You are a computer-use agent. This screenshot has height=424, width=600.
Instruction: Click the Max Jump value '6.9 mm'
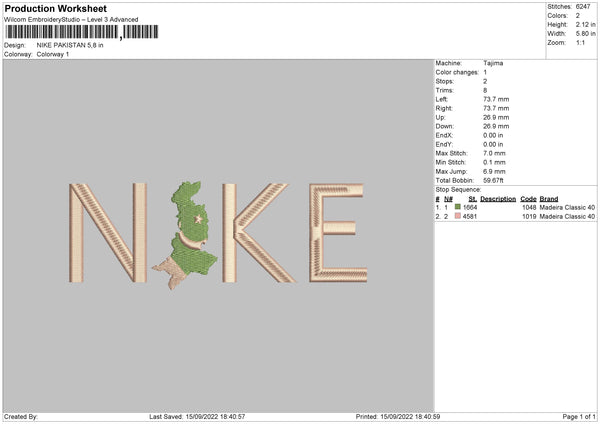(494, 171)
